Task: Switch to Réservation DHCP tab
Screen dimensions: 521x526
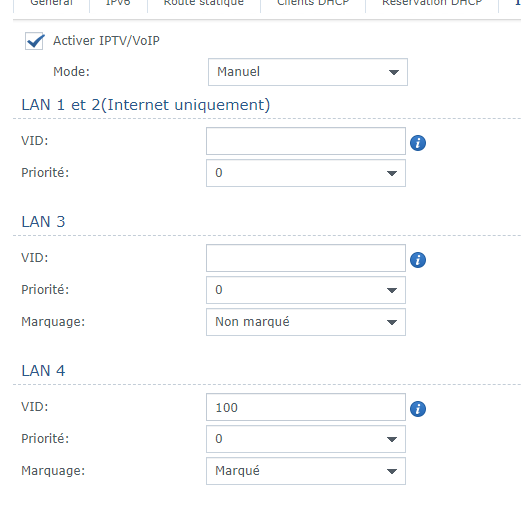Action: pos(432,3)
